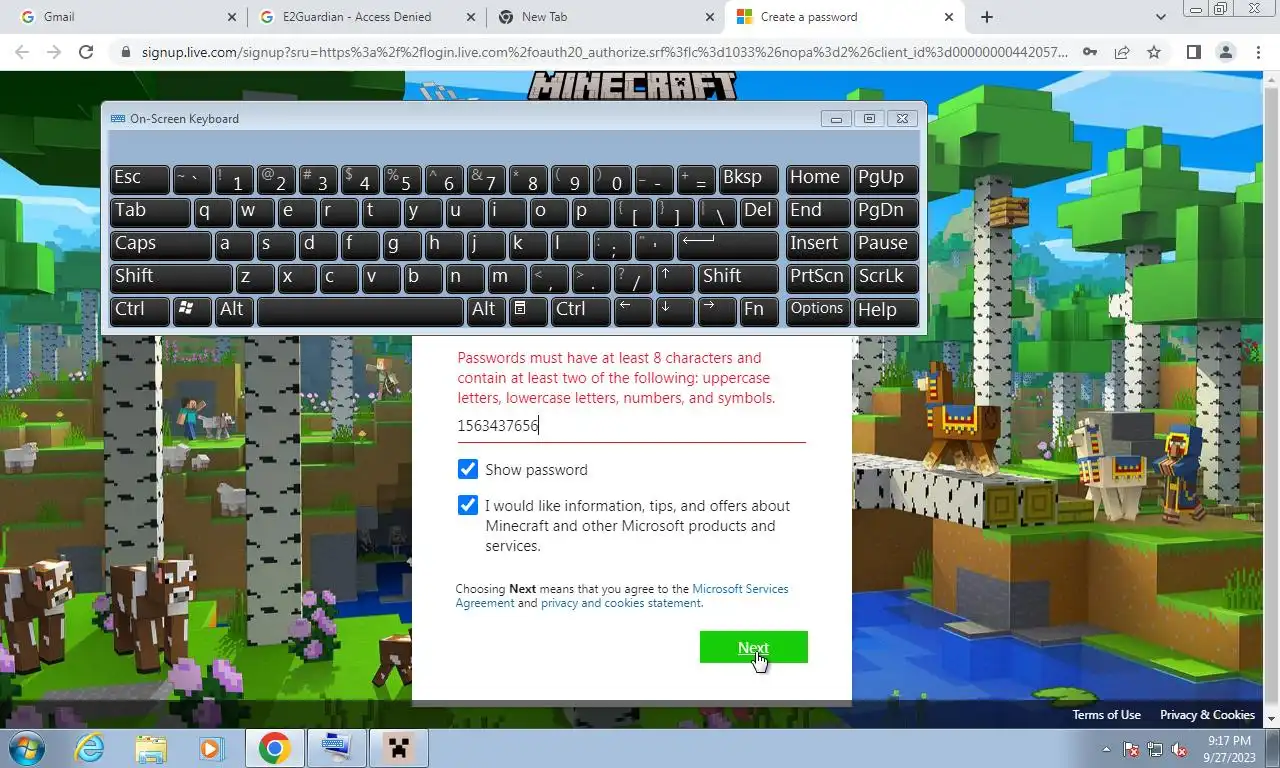Click the green Next button
This screenshot has height=768, width=1280.
pos(754,647)
